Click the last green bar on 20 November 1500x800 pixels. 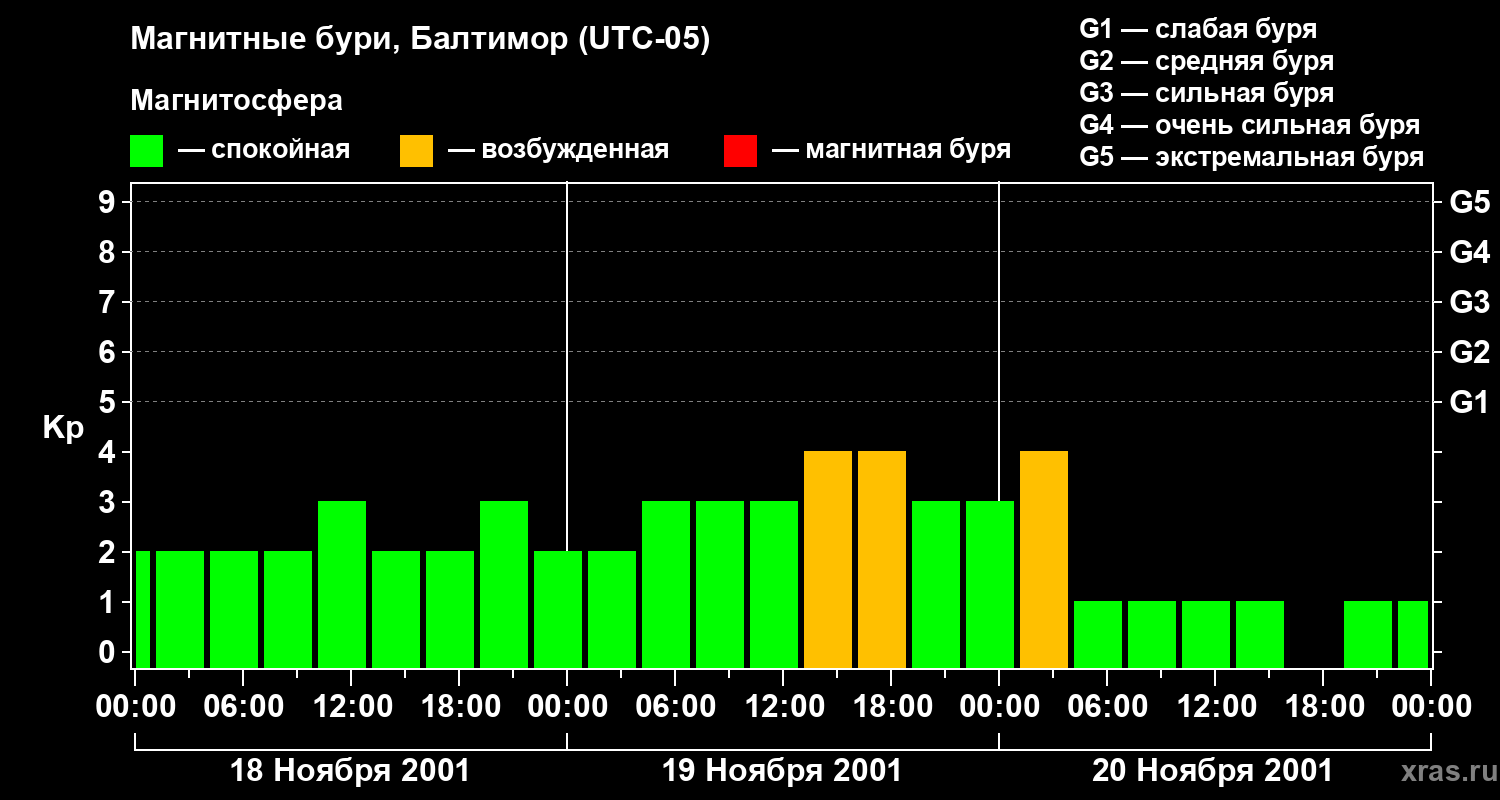[x=1413, y=634]
